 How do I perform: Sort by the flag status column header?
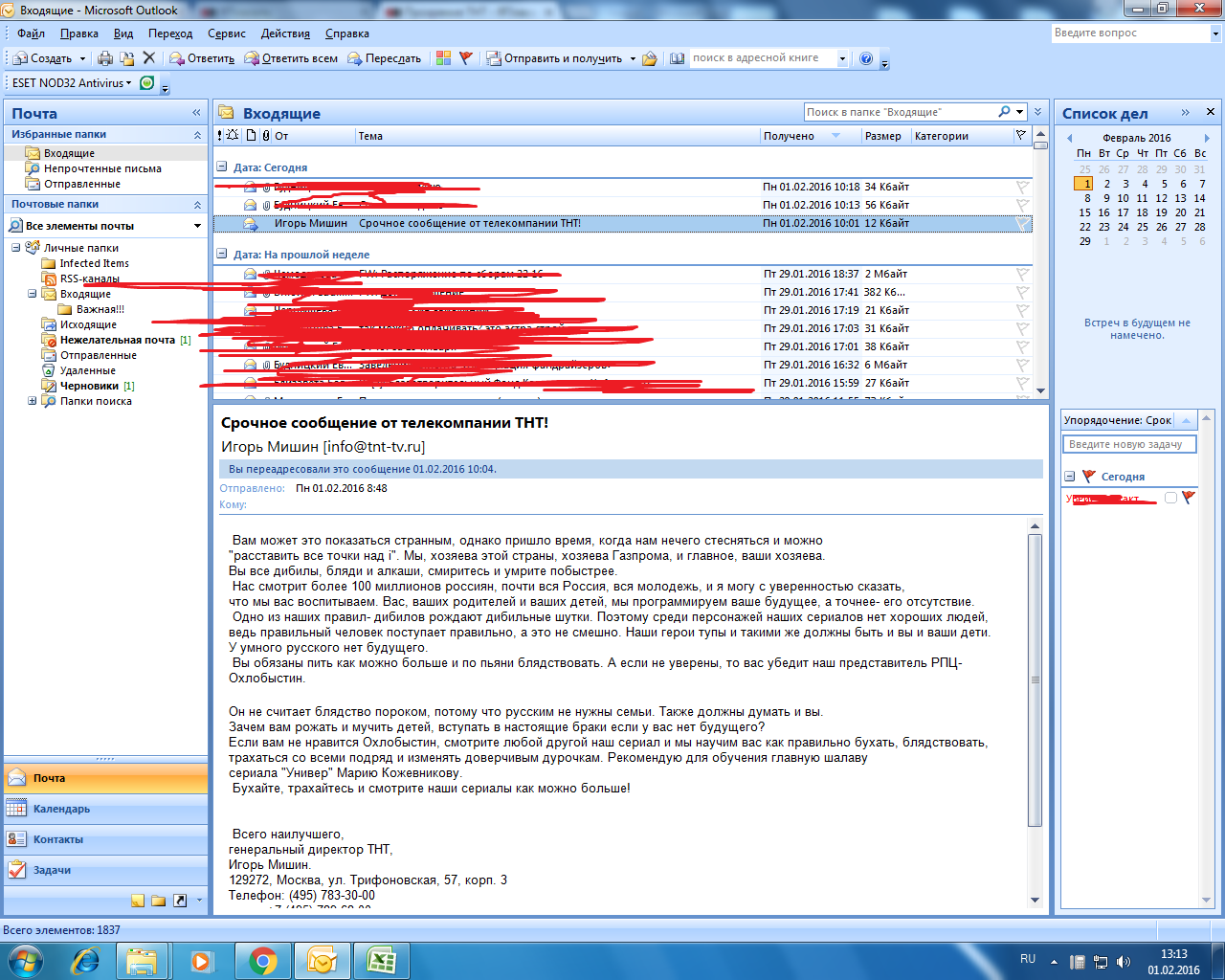point(1021,136)
